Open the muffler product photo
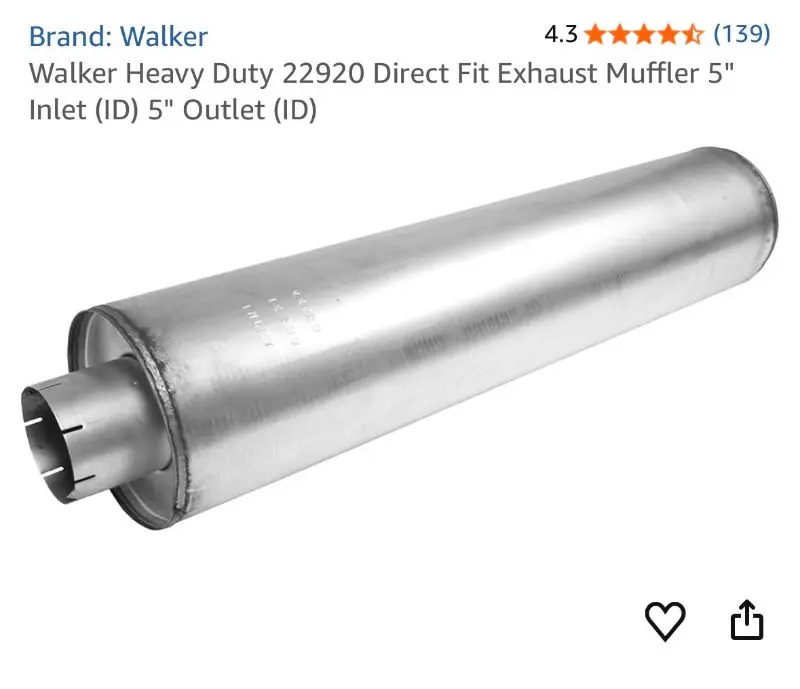 pos(399,339)
